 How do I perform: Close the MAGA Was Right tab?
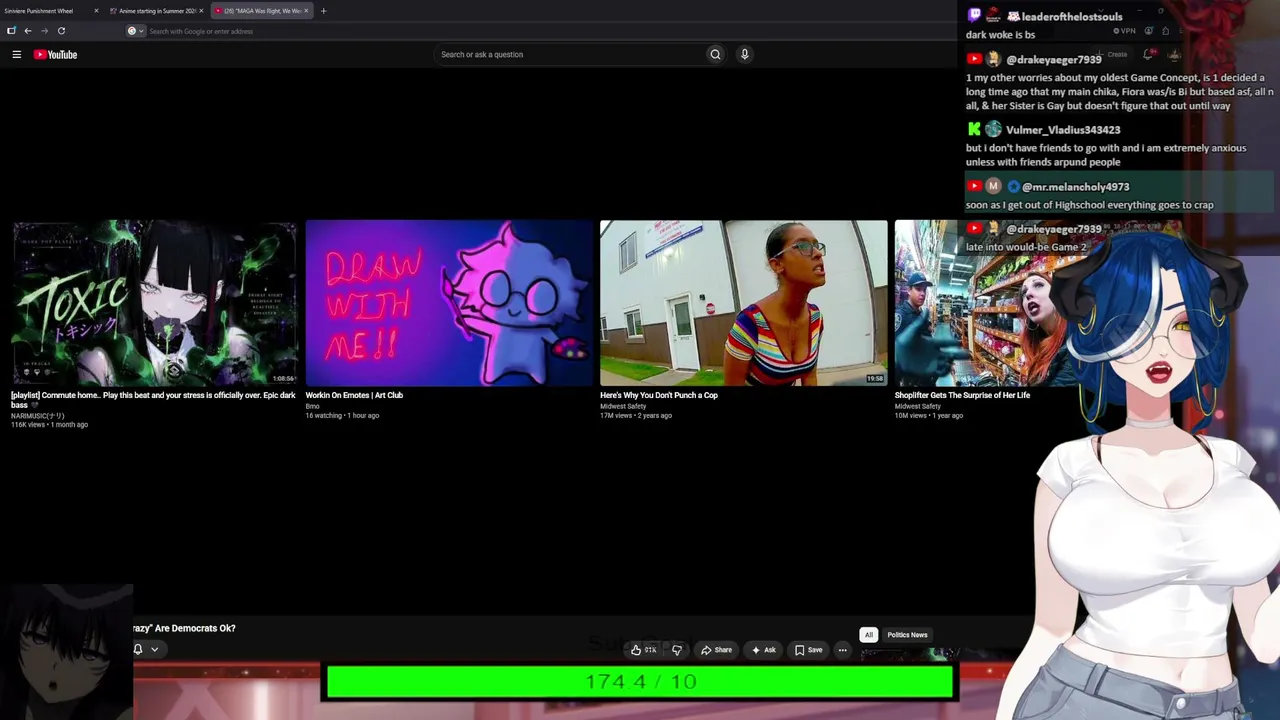[x=306, y=11]
